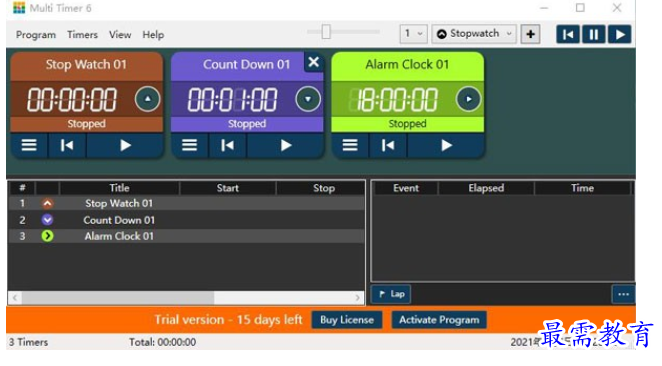The height and width of the screenshot is (366, 662).
Task: Click the Start column header
Action: coord(228,188)
